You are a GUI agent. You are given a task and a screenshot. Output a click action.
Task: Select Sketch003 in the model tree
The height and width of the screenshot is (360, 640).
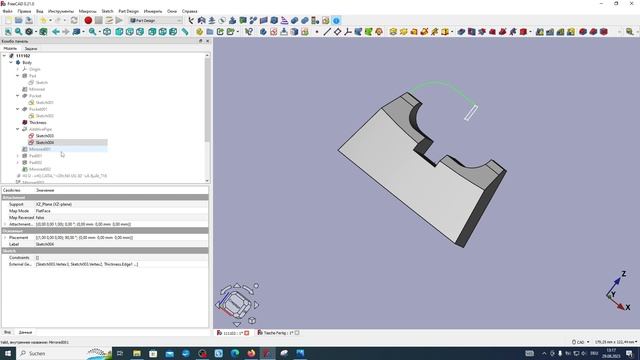tap(44, 136)
